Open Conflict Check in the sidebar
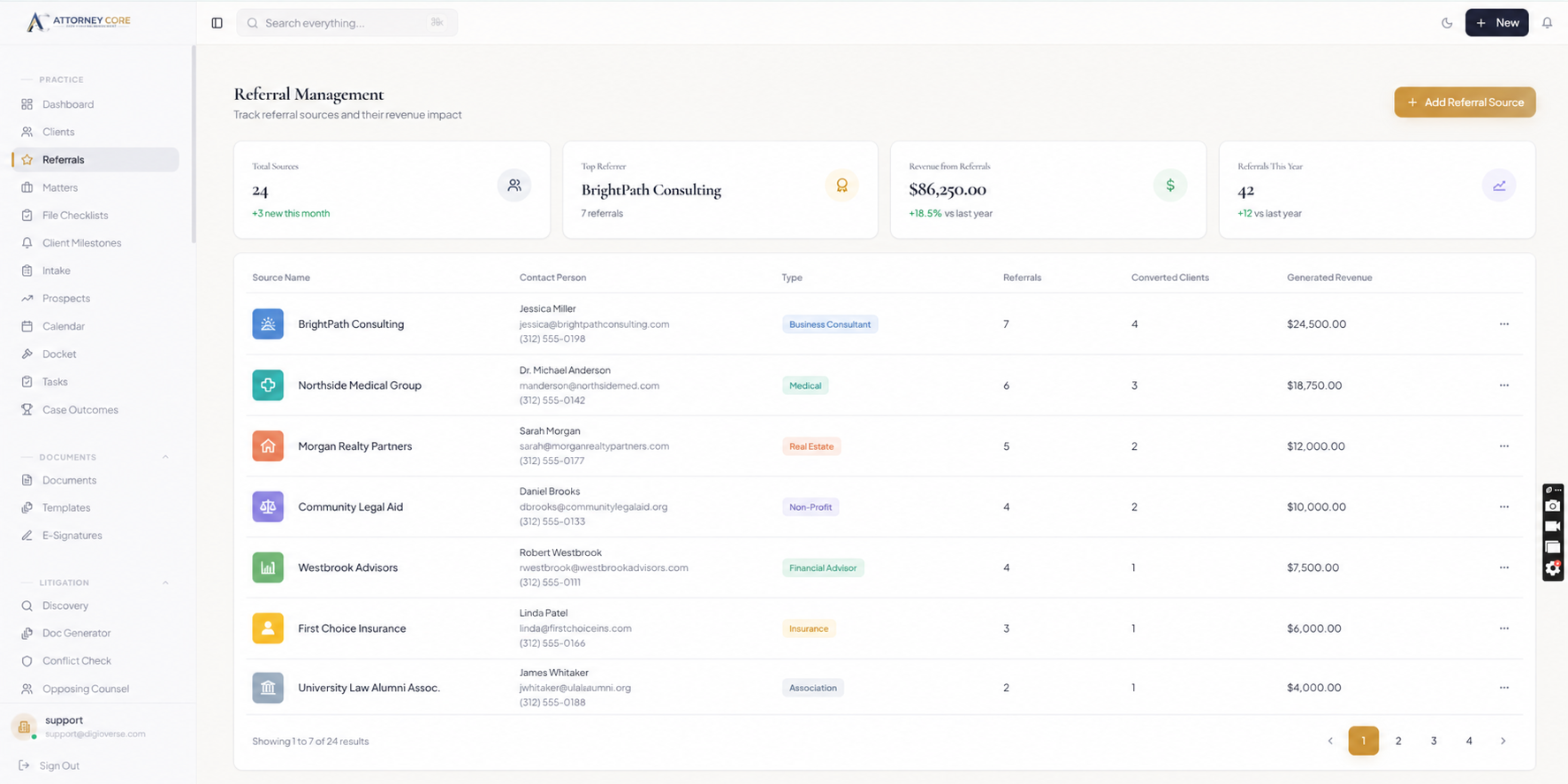 (95, 661)
